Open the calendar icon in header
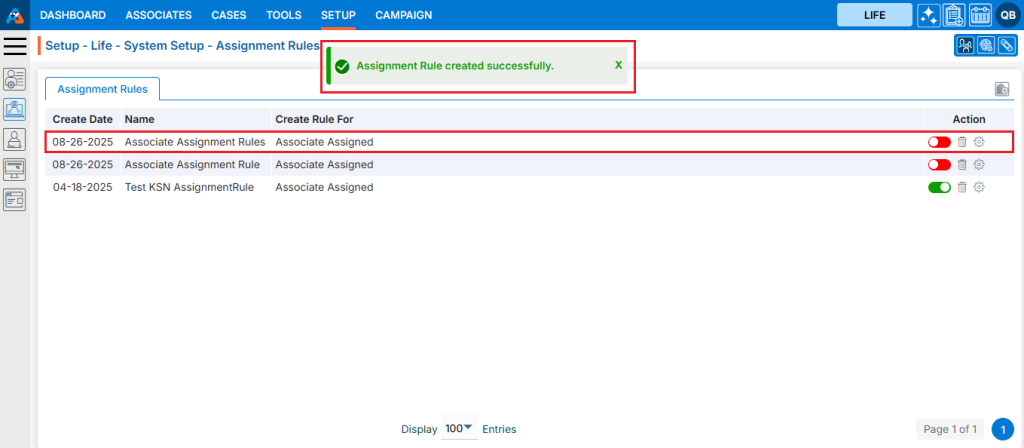The height and width of the screenshot is (448, 1024). tap(980, 15)
